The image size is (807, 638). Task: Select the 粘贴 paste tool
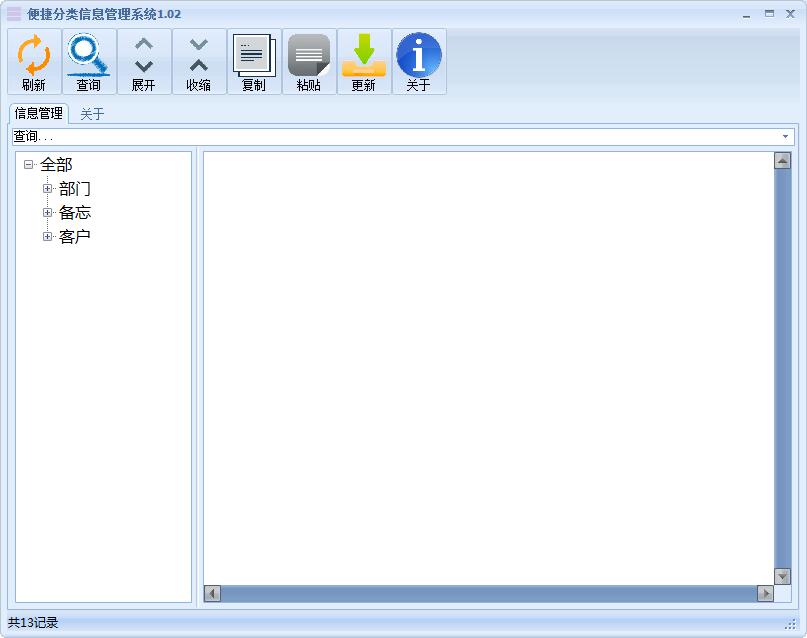pos(309,62)
